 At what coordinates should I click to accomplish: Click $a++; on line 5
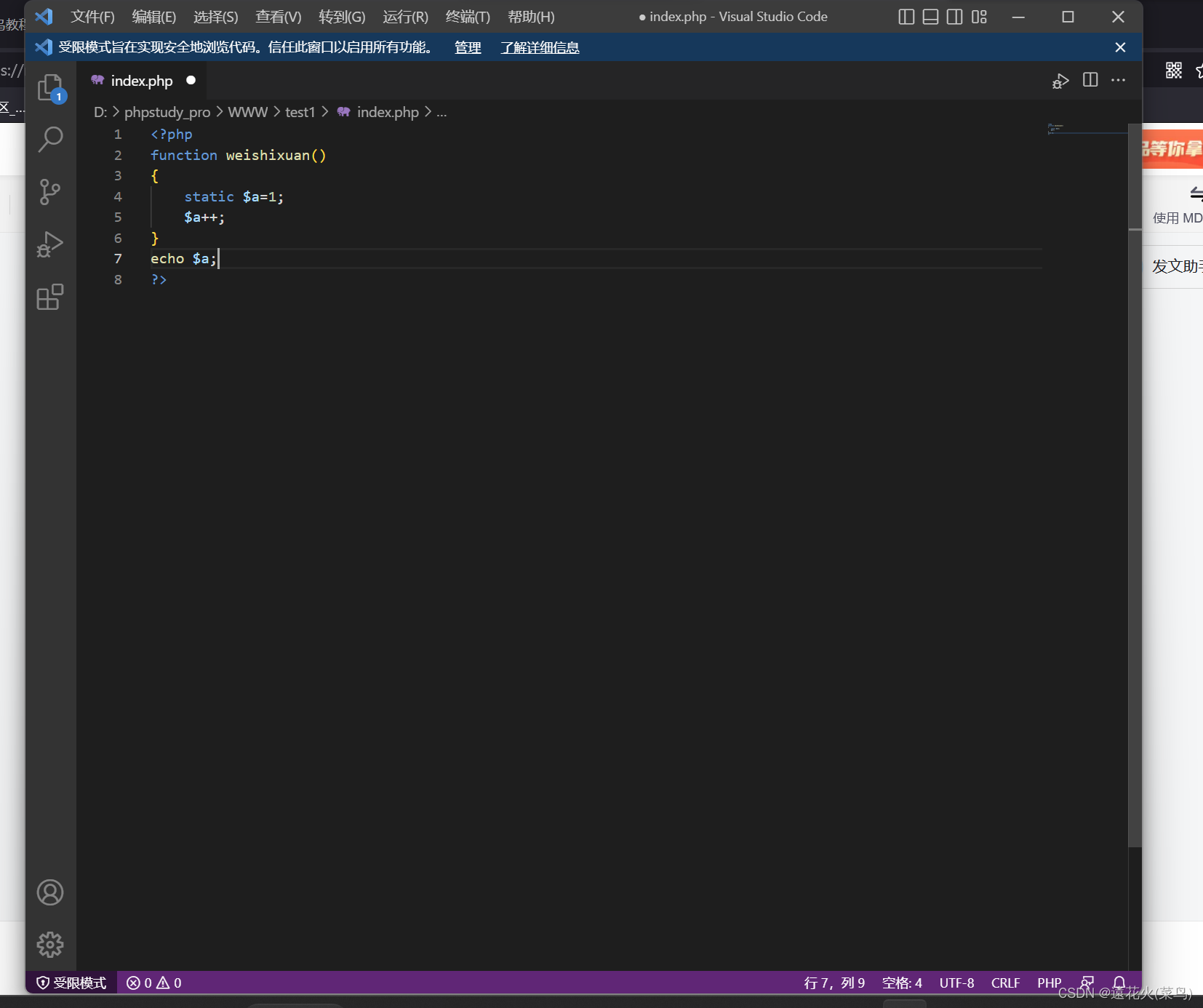pos(204,217)
